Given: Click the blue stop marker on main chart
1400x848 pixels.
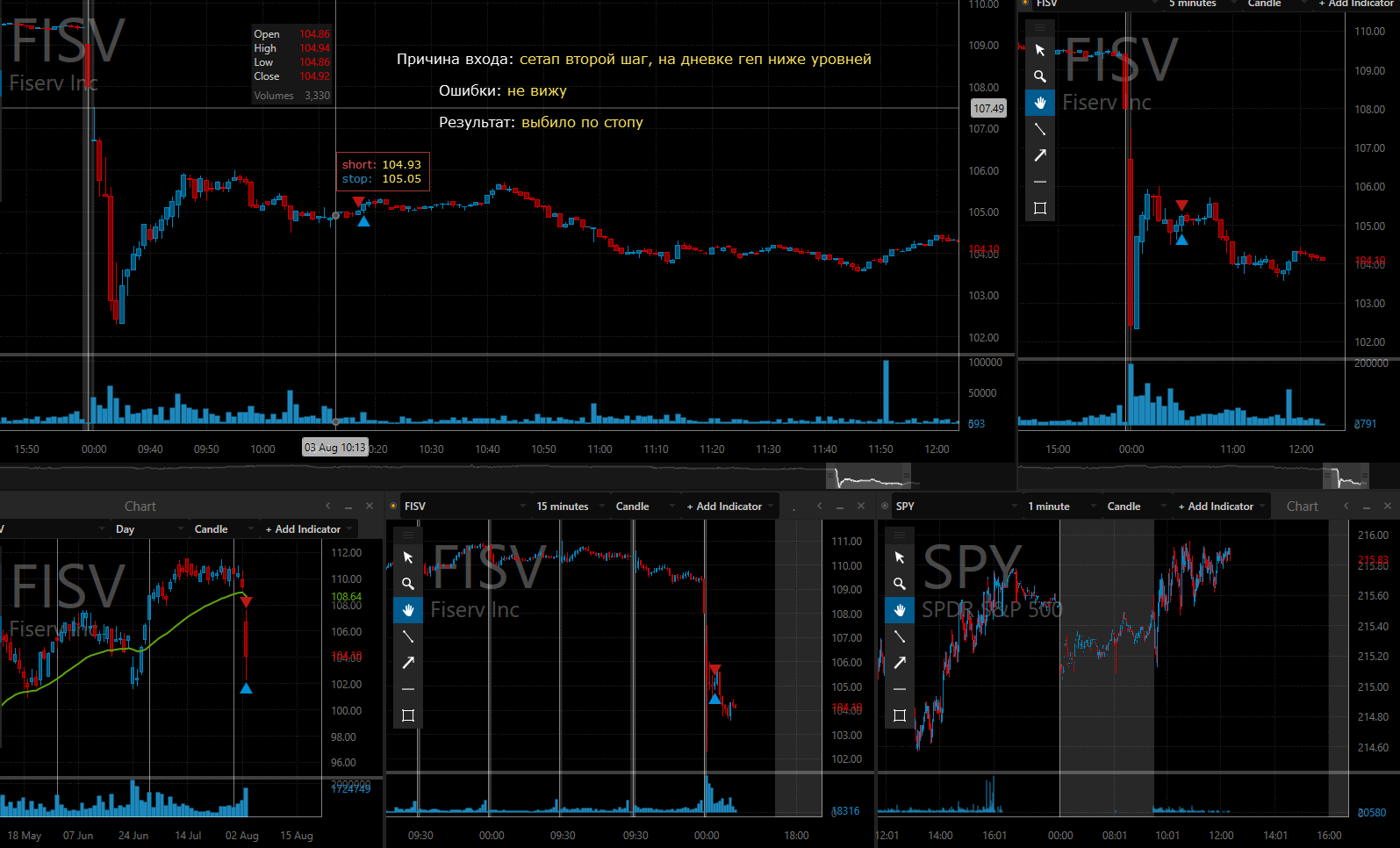Looking at the screenshot, I should pyautogui.click(x=364, y=221).
